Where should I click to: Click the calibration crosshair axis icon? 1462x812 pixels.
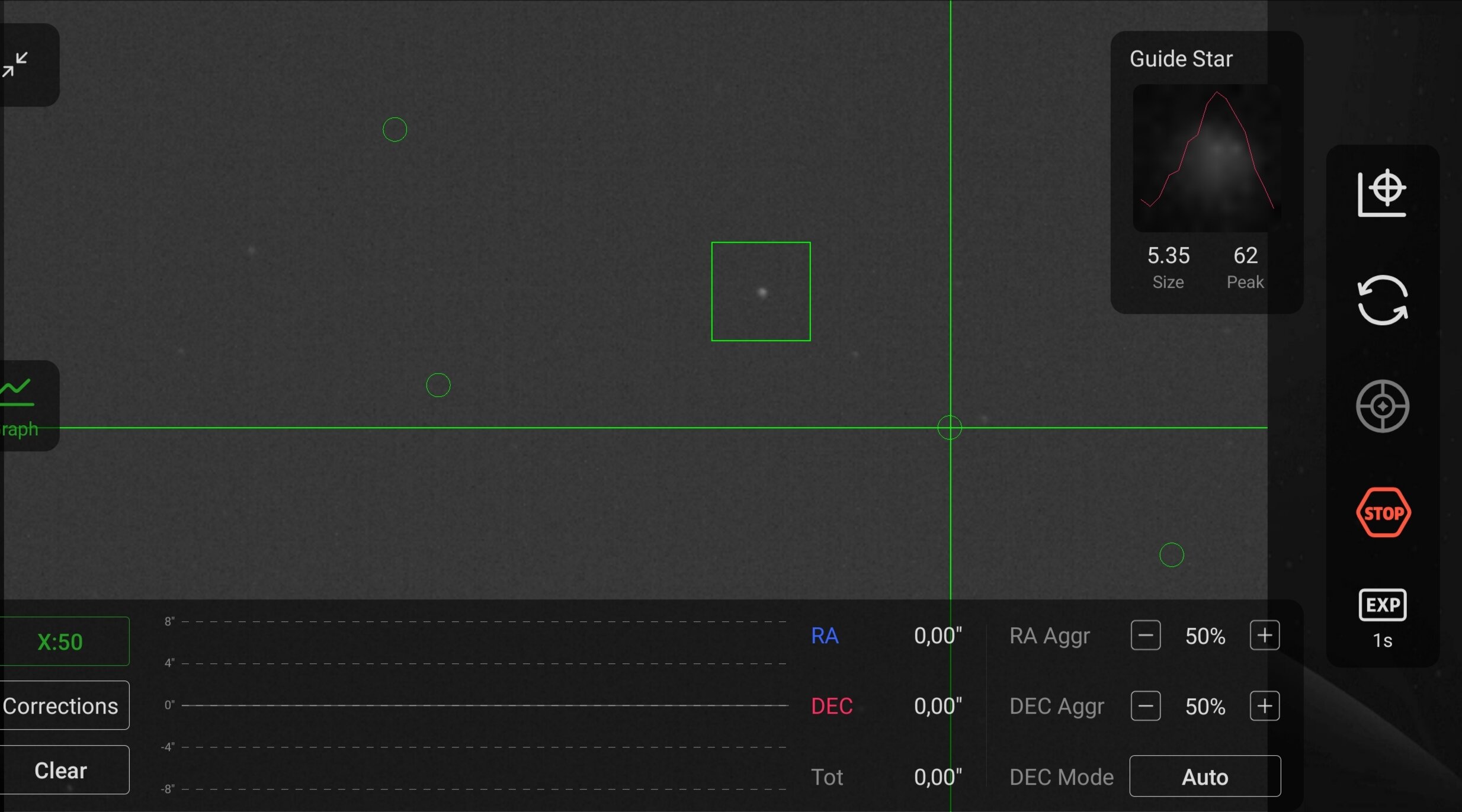1382,193
